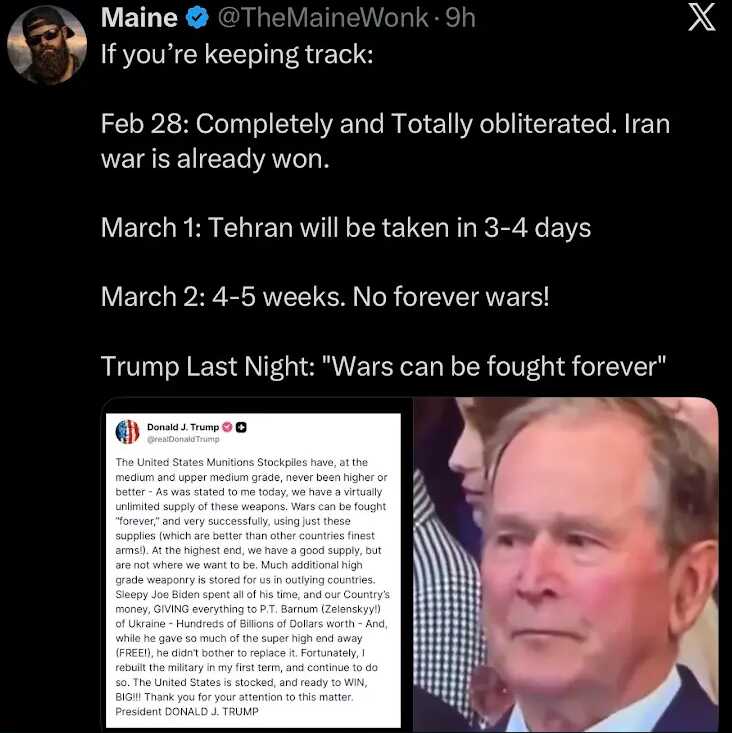This screenshot has height=733, width=732.
Task: Click the black plus badge icon
Action: (242, 426)
